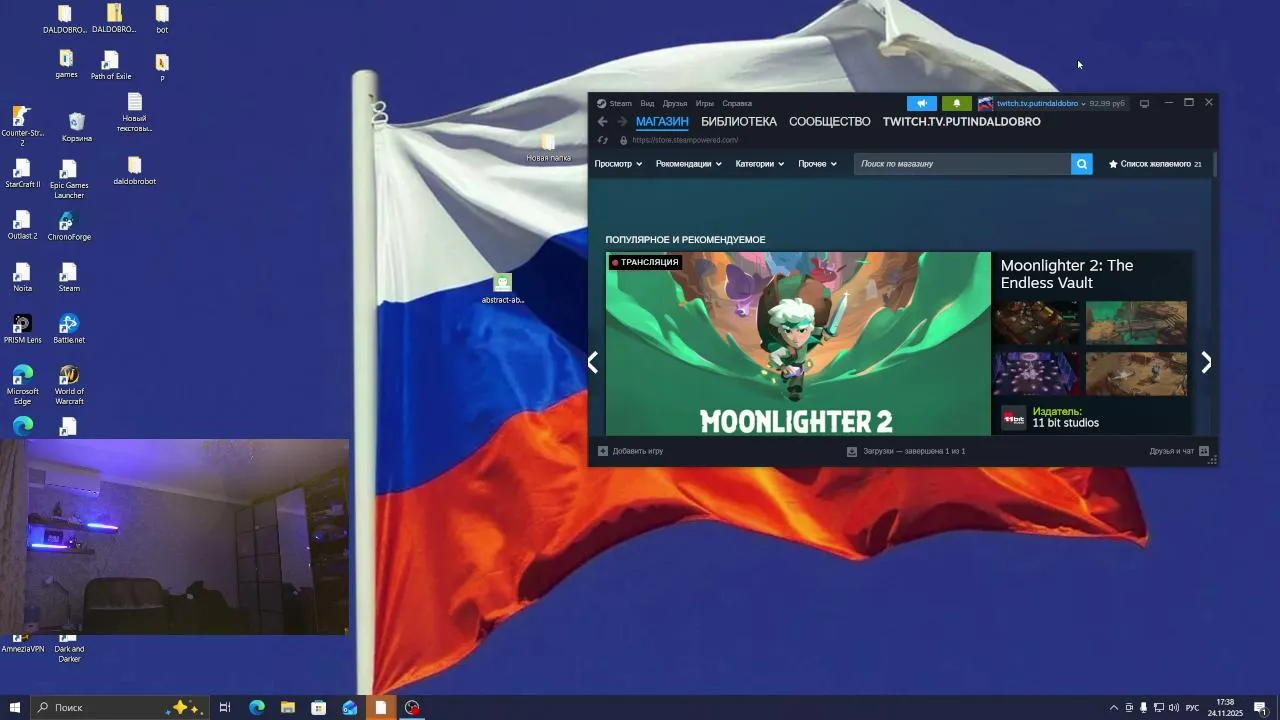This screenshot has width=1280, height=720.
Task: Click the Windows taskbar Поиск search box
Action: (x=120, y=708)
